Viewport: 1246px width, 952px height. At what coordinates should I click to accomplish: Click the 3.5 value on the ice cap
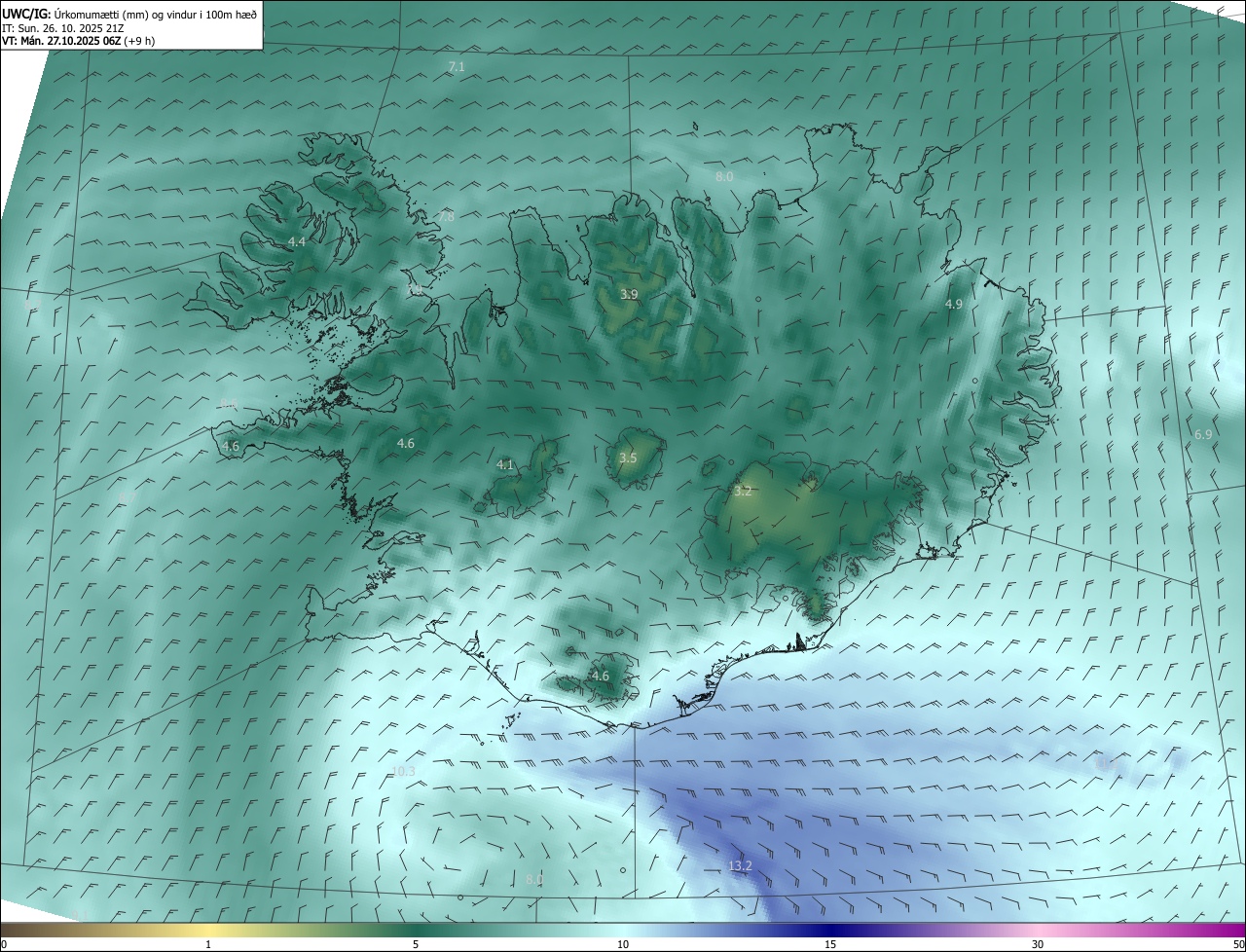(x=628, y=458)
